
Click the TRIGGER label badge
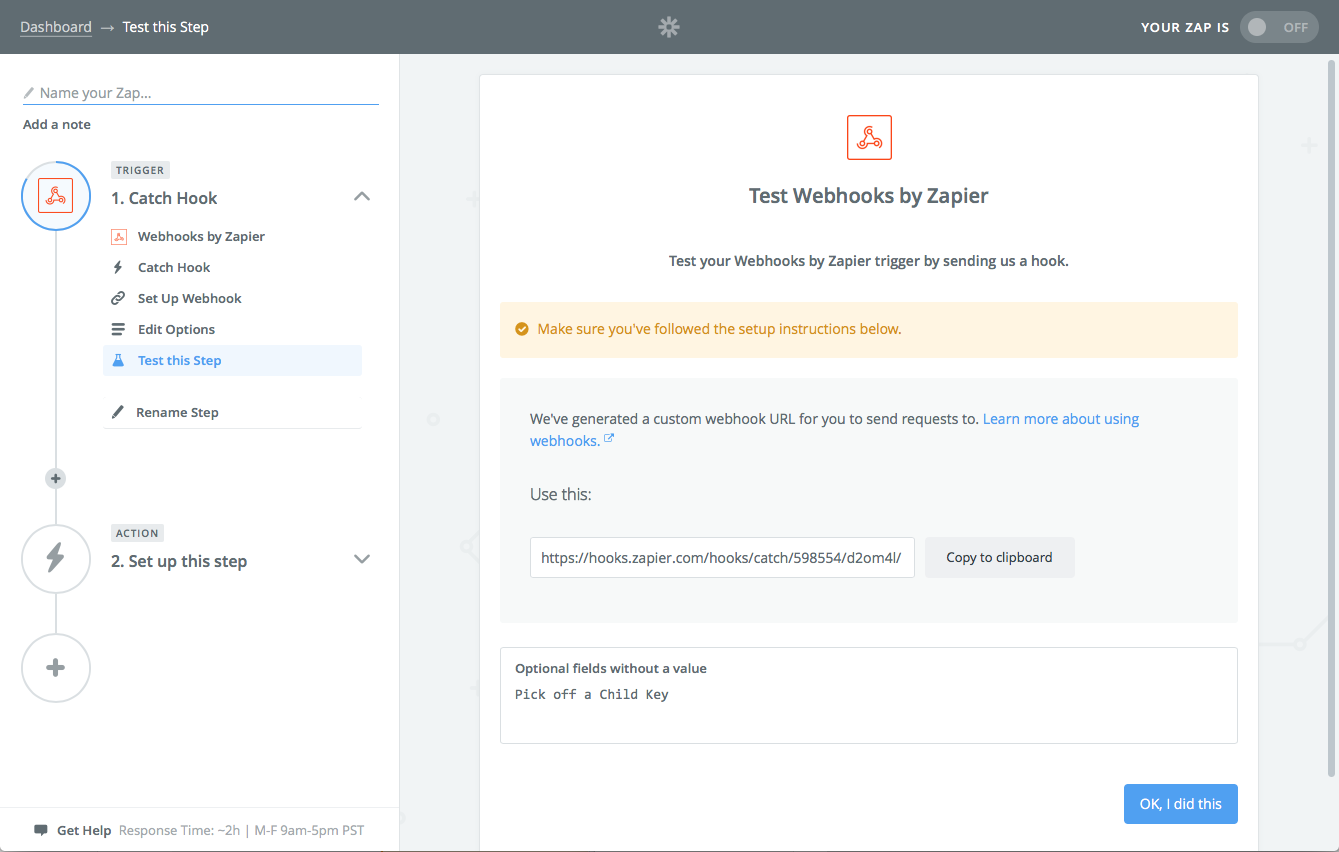pos(140,170)
